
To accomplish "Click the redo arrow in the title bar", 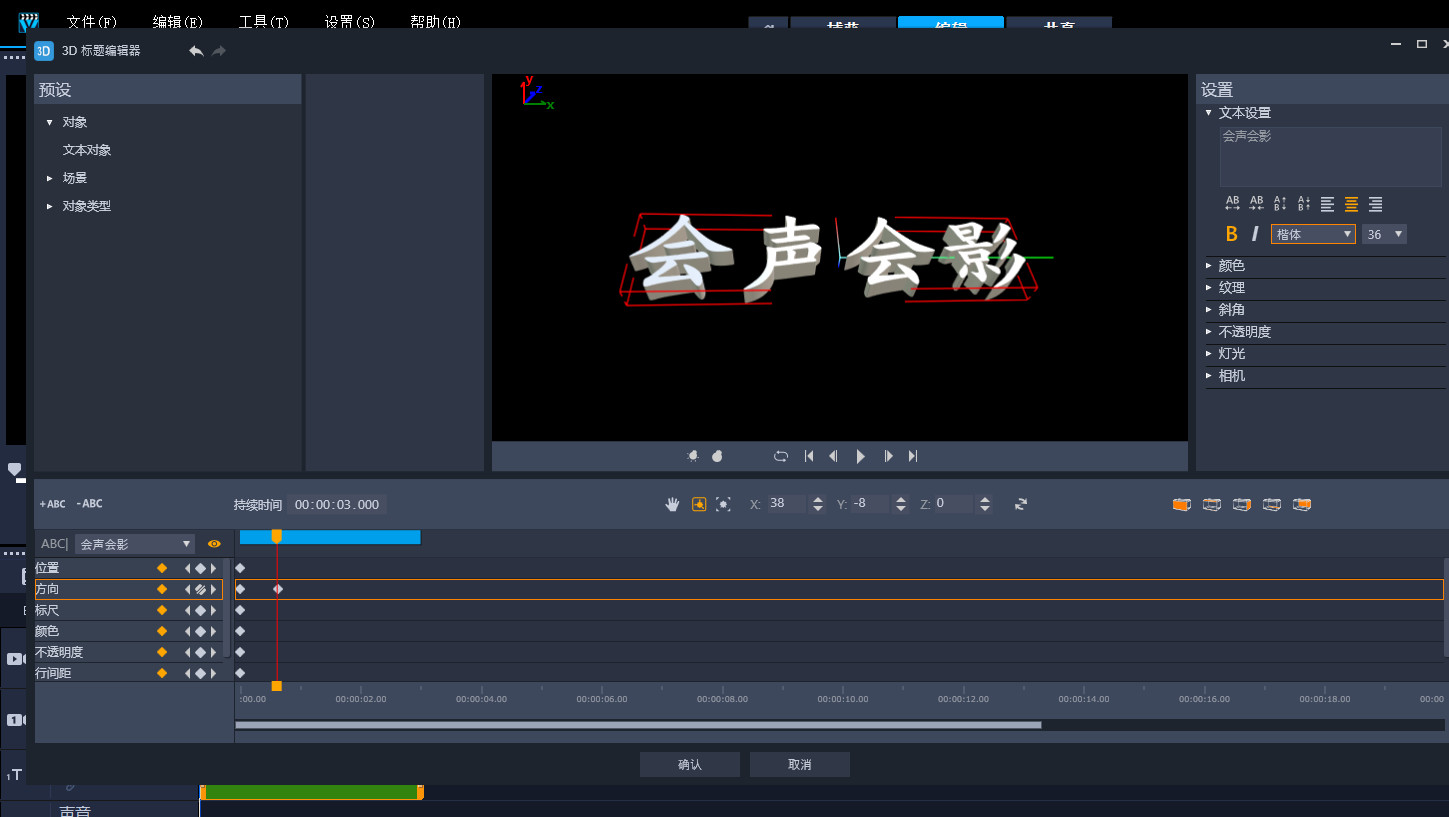I will tap(219, 51).
